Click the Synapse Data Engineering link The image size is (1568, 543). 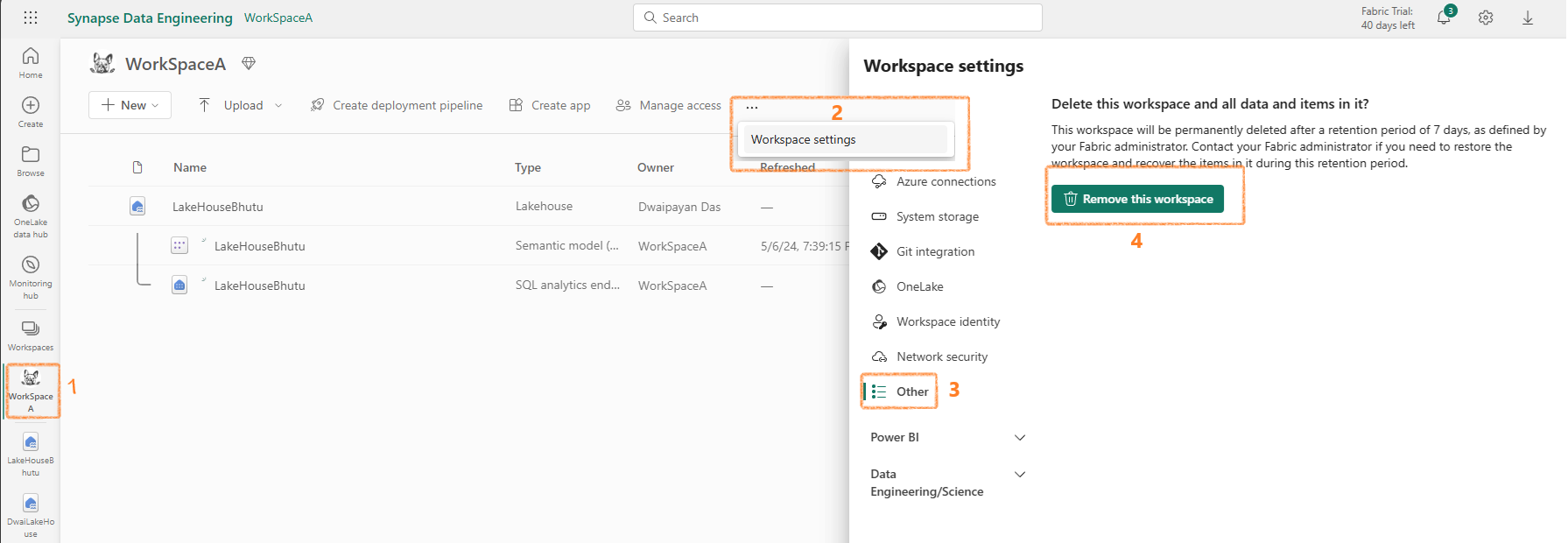(x=150, y=18)
